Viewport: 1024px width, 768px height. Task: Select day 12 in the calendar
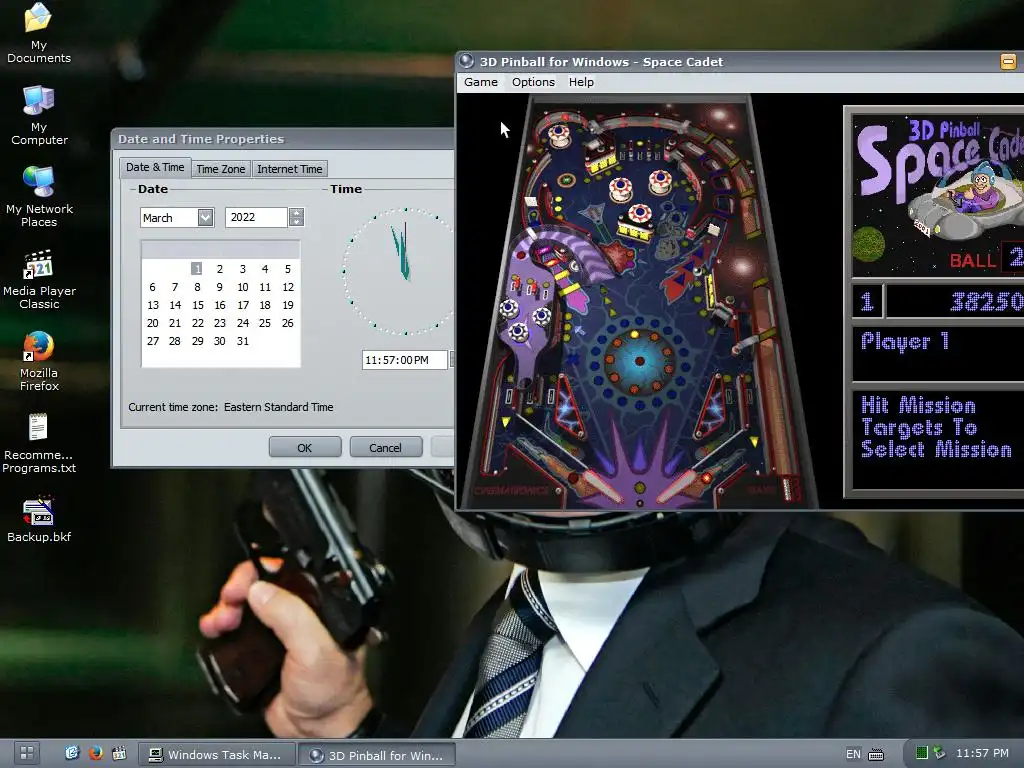(x=287, y=287)
